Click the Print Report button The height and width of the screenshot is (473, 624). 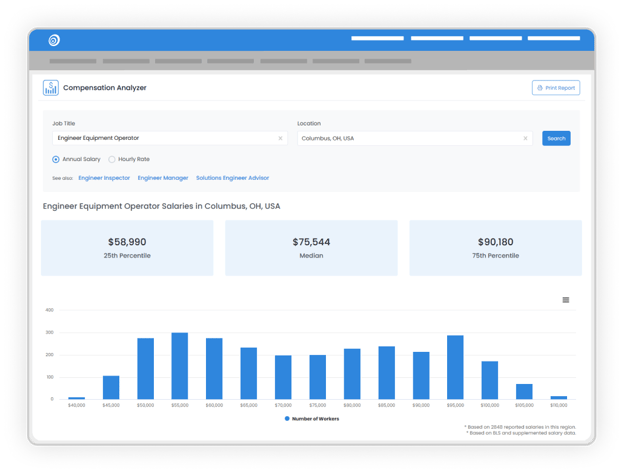(556, 88)
